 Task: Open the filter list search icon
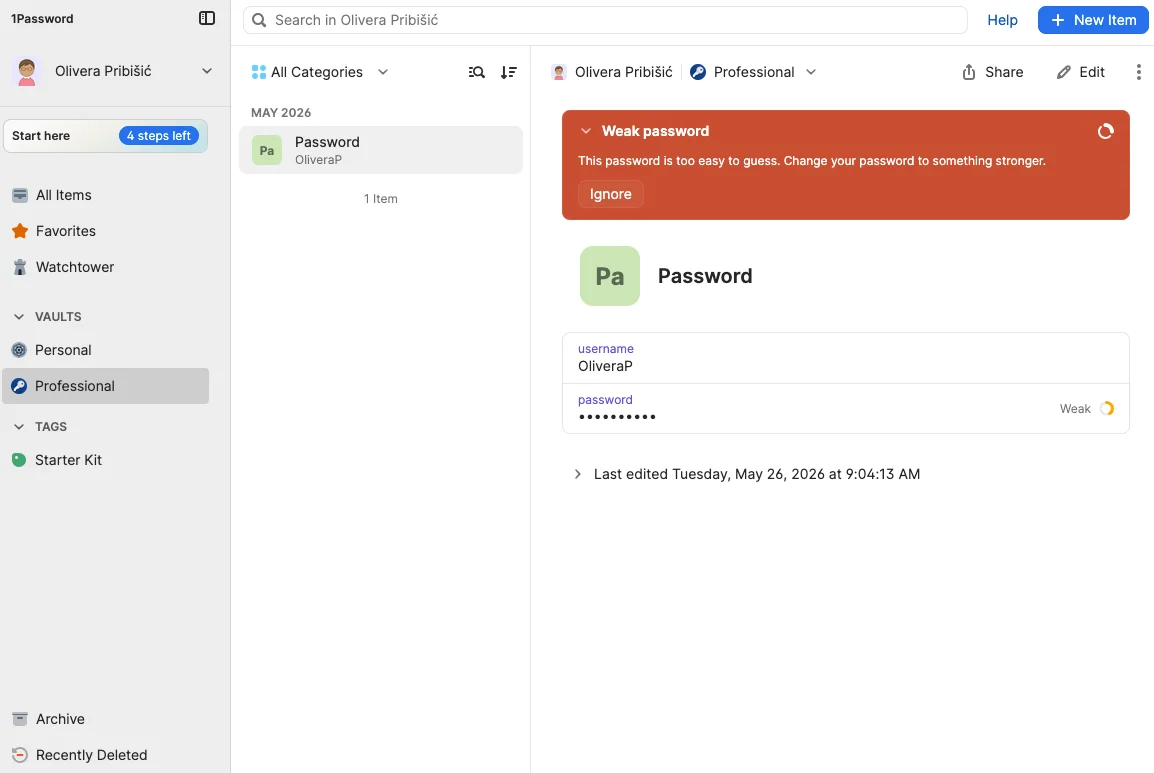coord(477,72)
